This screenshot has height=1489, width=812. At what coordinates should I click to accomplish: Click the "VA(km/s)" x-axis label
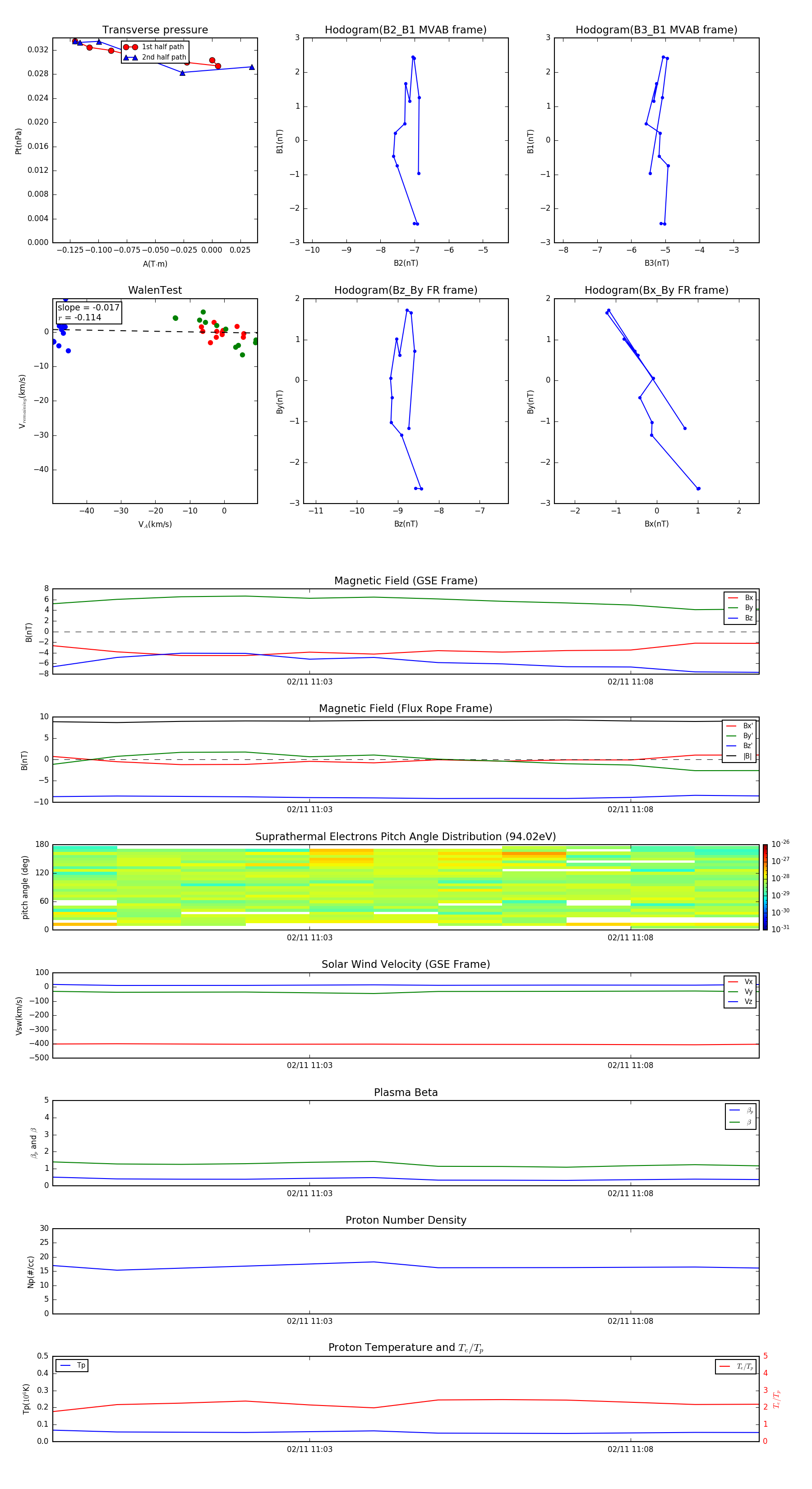coord(155,524)
